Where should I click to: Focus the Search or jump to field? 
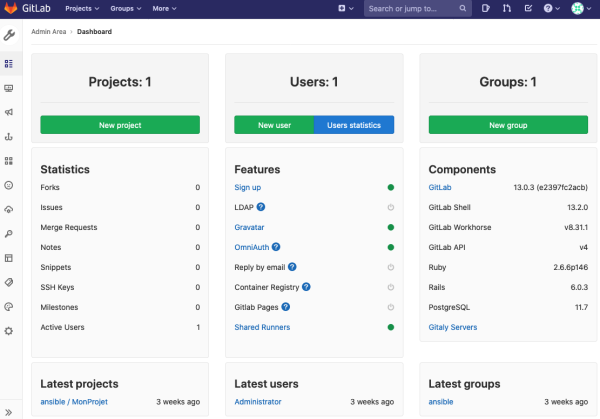(x=410, y=8)
